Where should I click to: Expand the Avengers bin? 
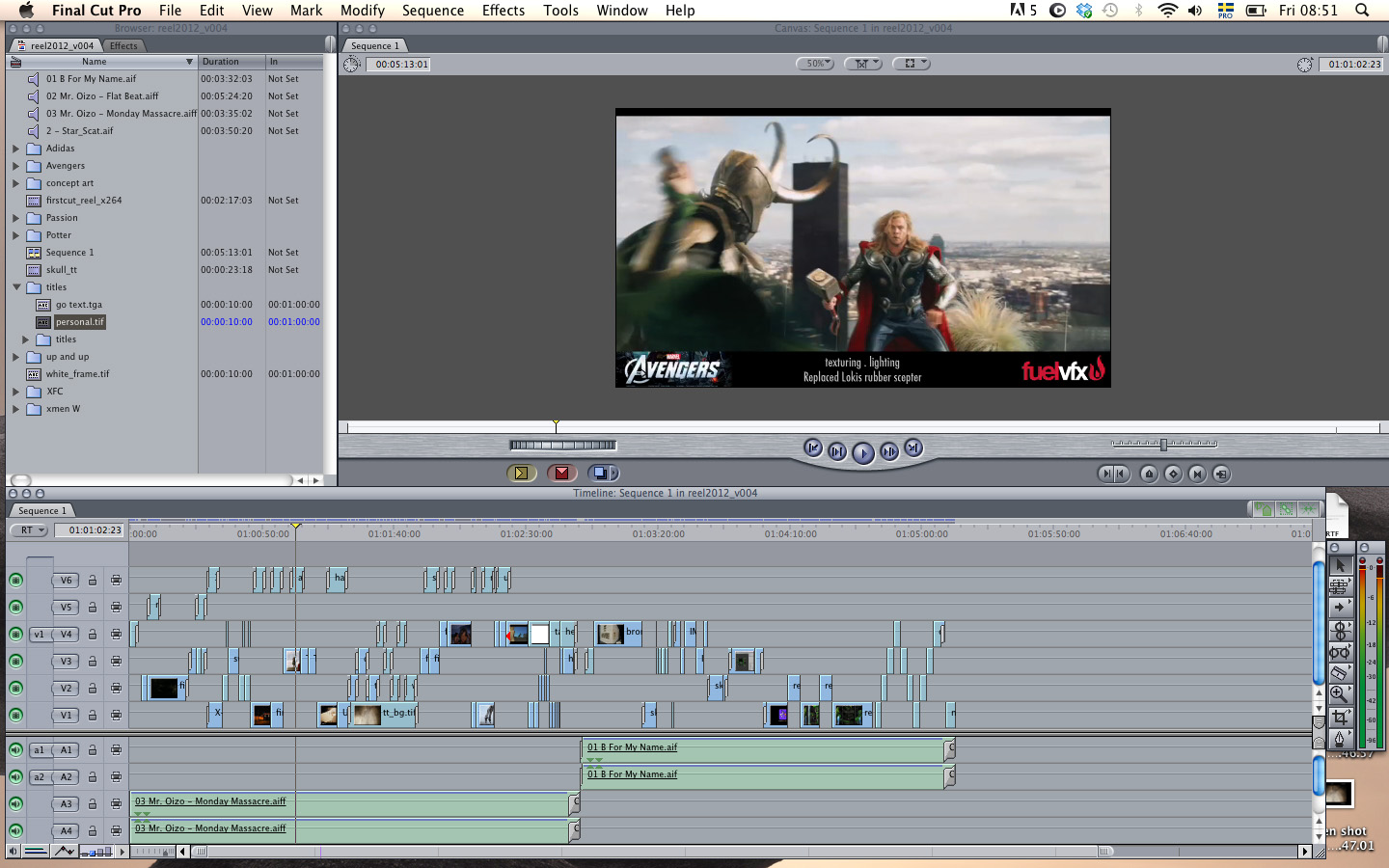[15, 166]
